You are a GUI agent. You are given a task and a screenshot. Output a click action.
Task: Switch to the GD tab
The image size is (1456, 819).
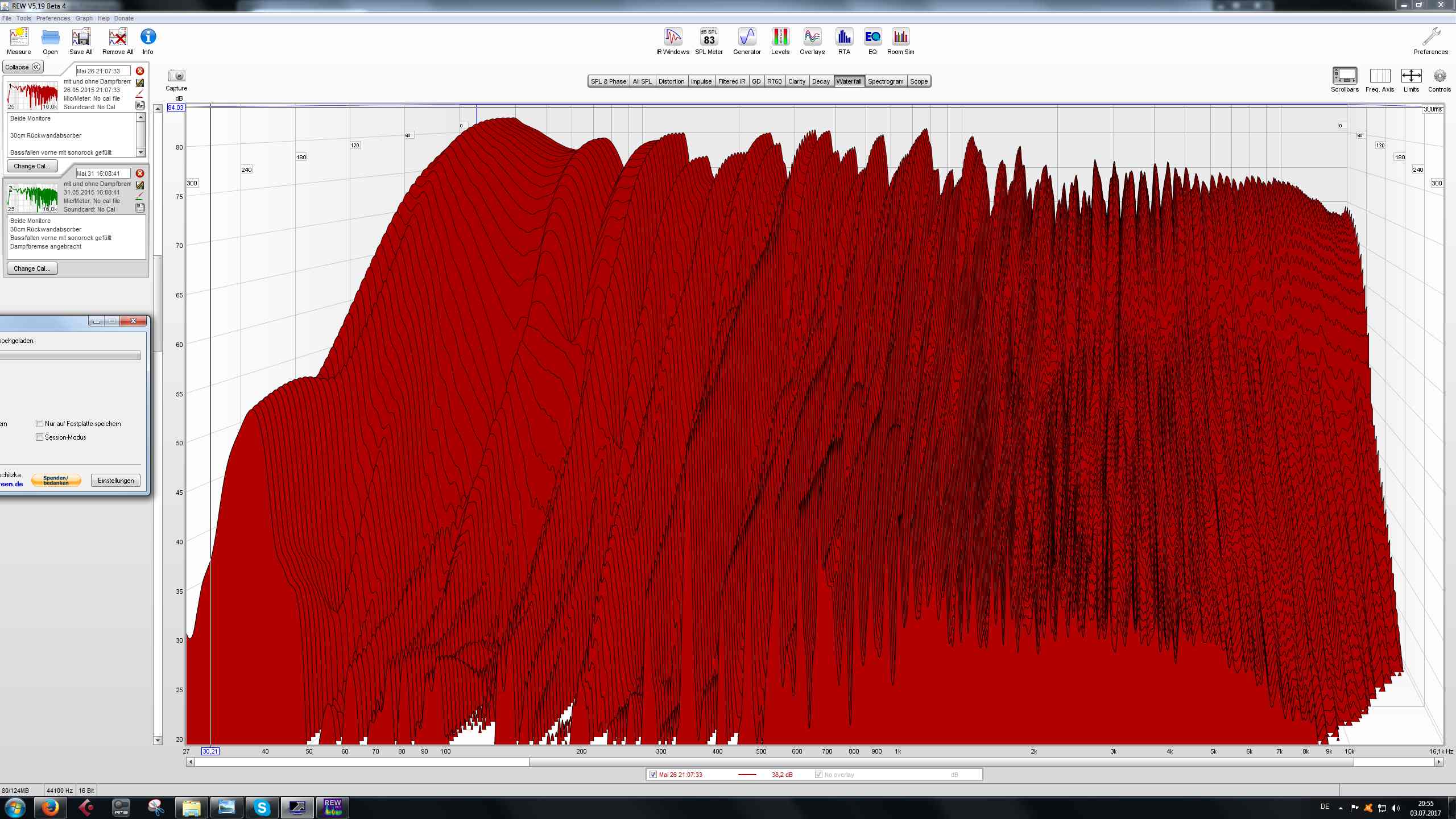[x=756, y=81]
